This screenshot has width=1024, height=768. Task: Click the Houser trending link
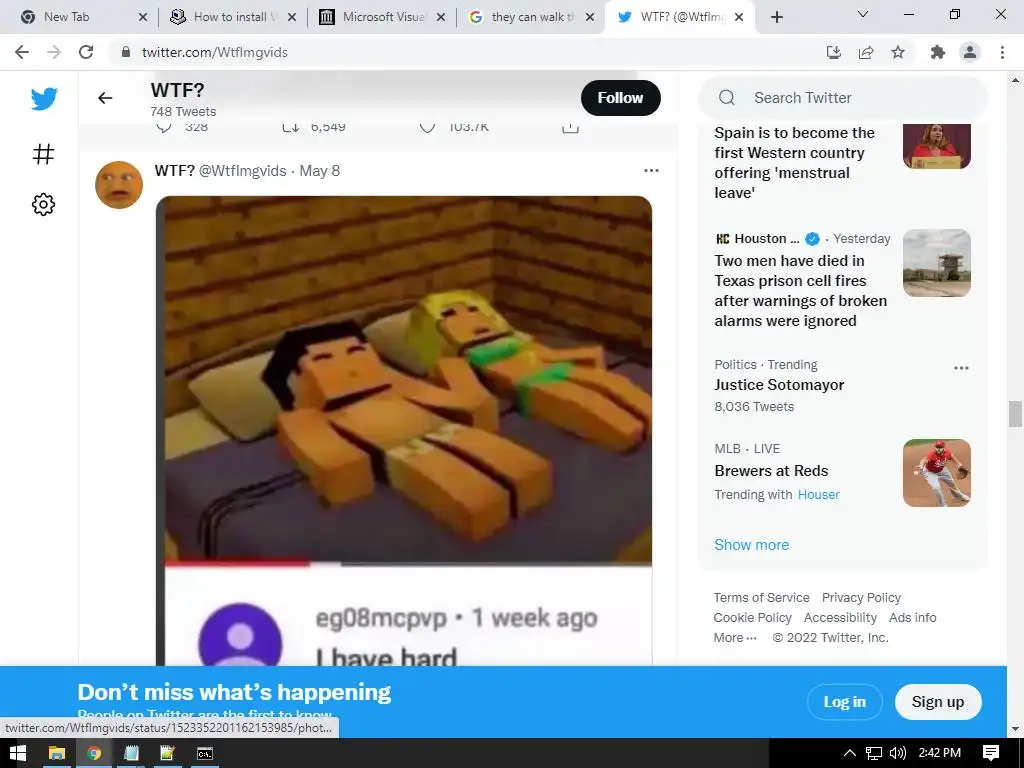818,494
